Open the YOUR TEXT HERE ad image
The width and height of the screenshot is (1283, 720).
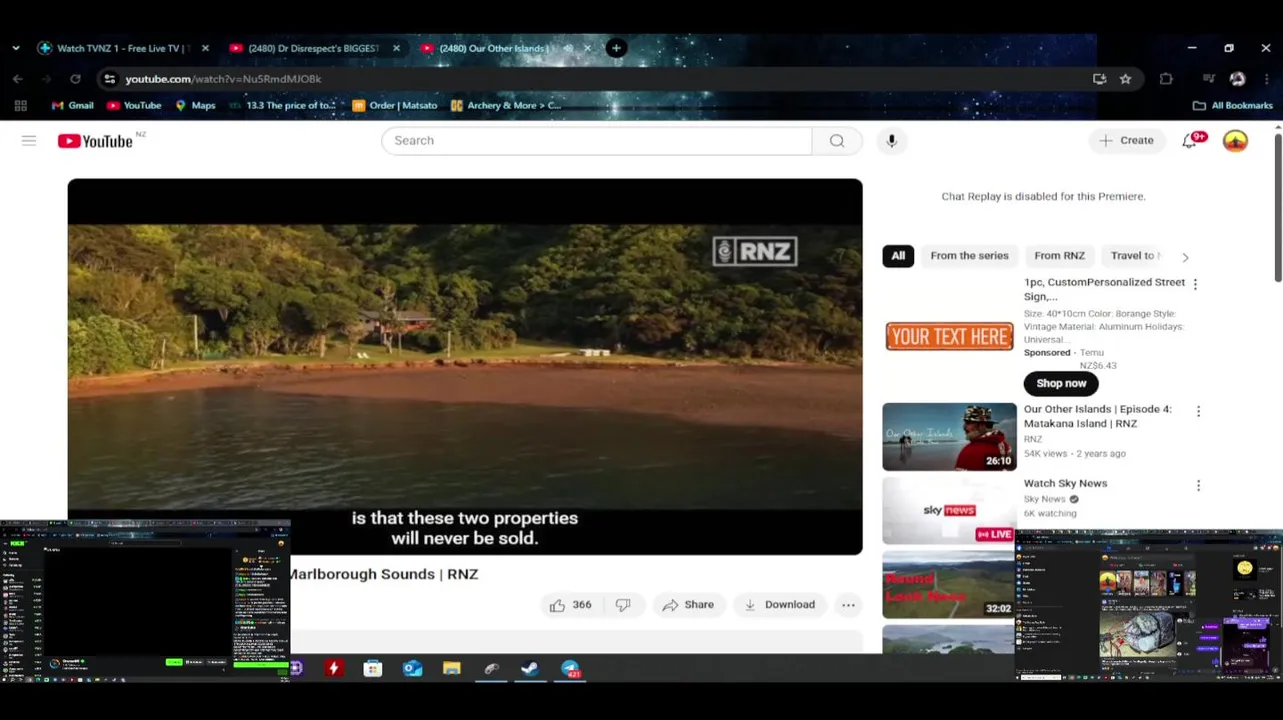pyautogui.click(x=949, y=337)
